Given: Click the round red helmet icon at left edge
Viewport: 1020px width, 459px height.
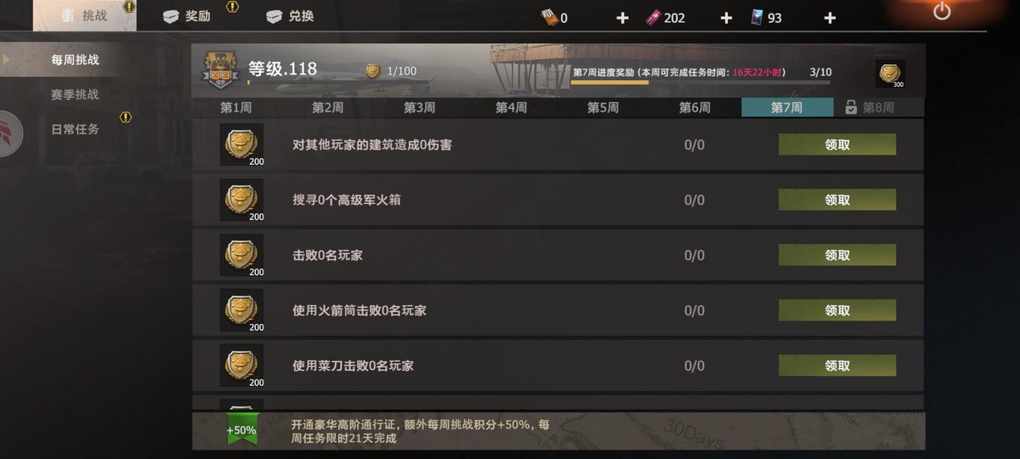Looking at the screenshot, I should coord(9,134).
